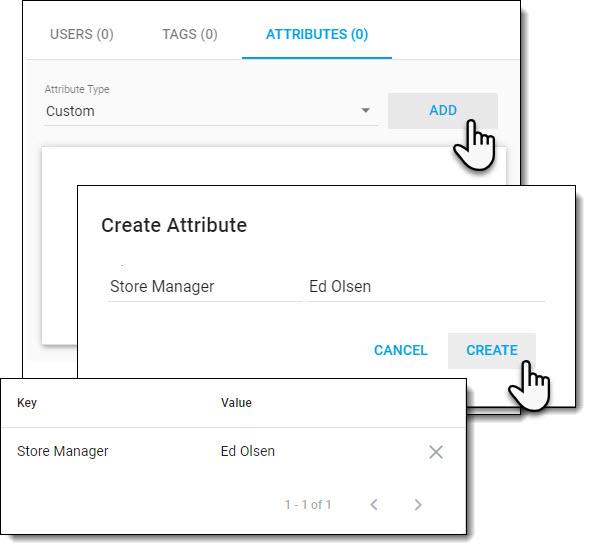Image resolution: width=591 pixels, height=550 pixels.
Task: Click the Key column header
Action: click(x=27, y=403)
